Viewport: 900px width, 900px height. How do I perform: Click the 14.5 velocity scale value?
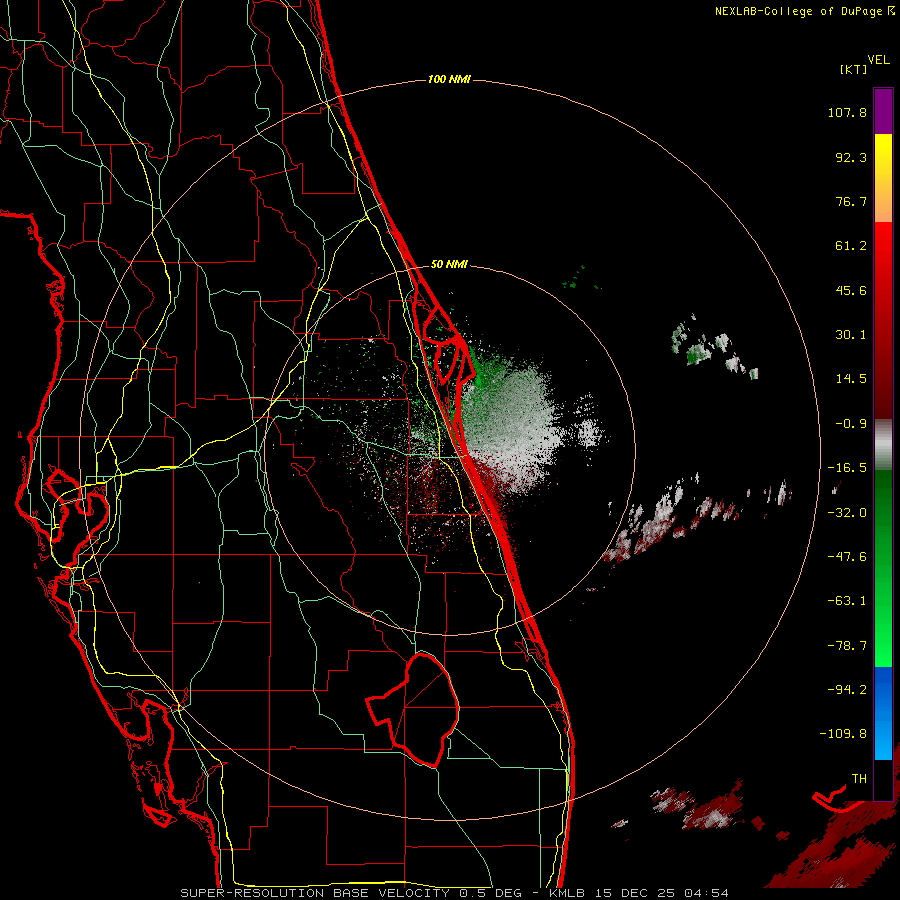click(851, 379)
